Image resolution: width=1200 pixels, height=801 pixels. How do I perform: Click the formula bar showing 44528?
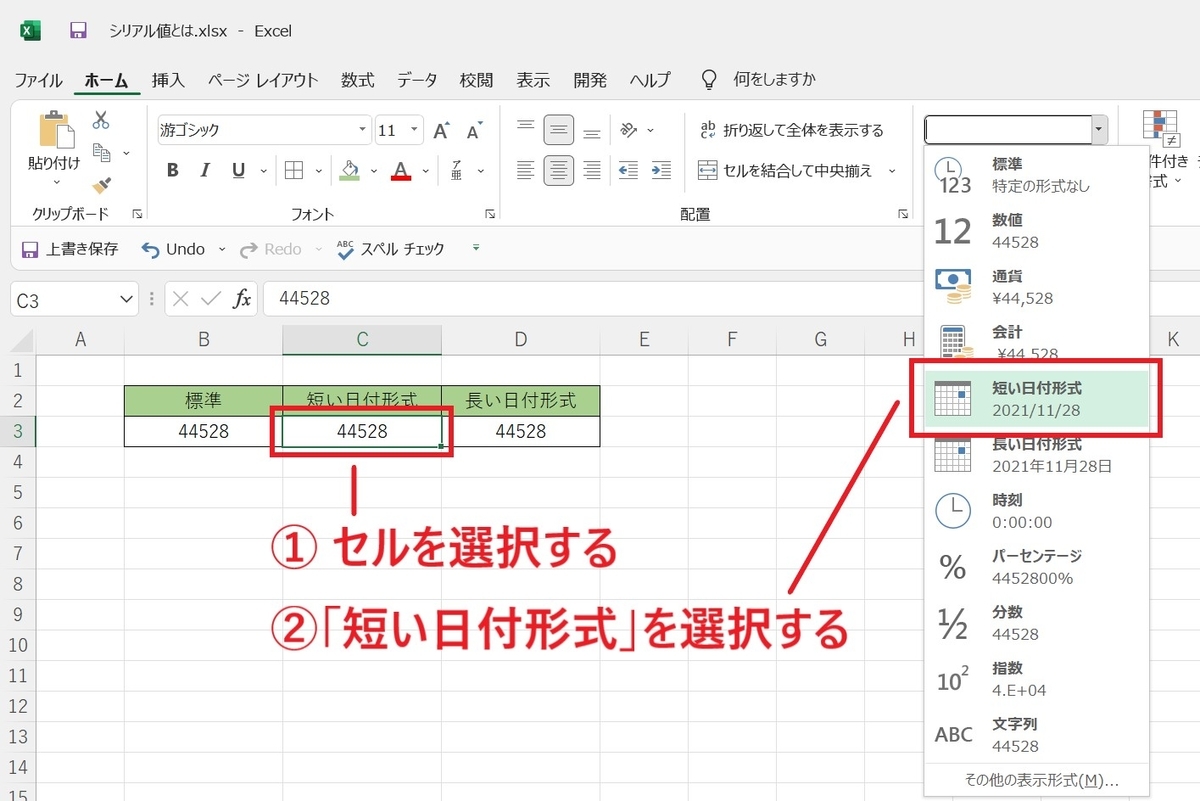point(590,299)
